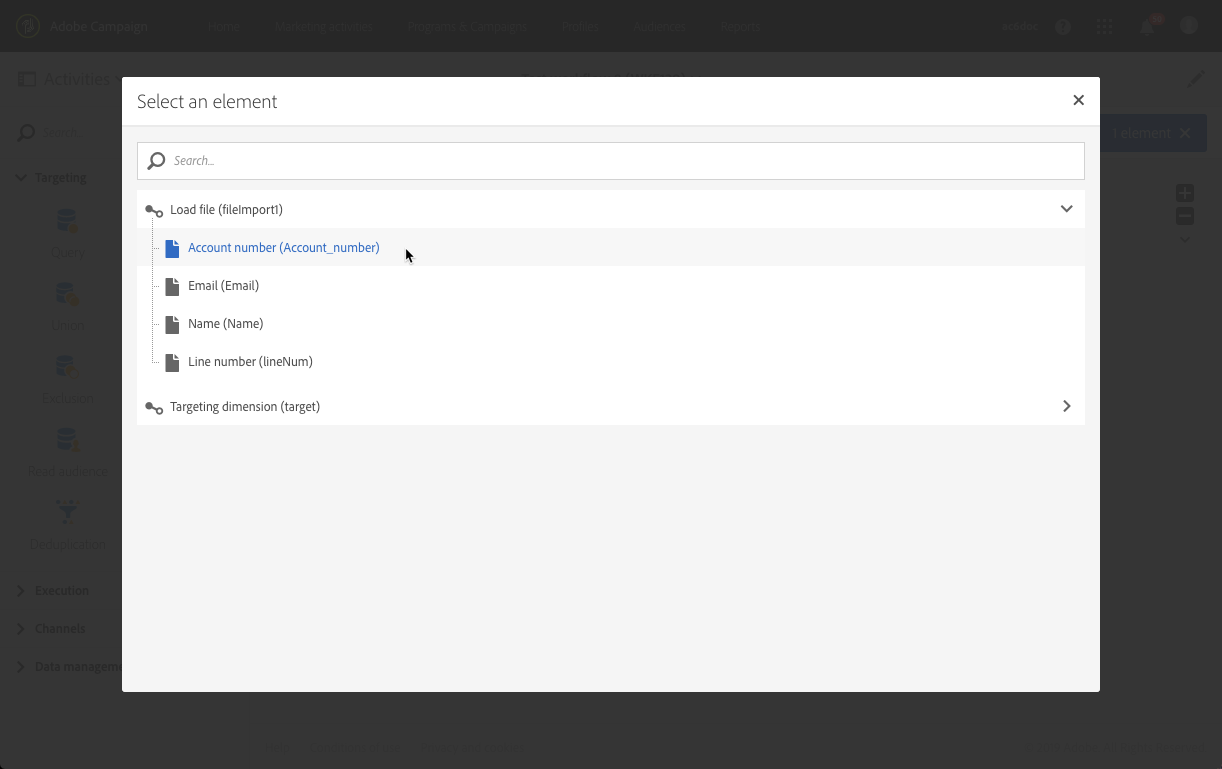This screenshot has height=769, width=1222.
Task: Click the Adobe Campaign logo
Action: (x=28, y=26)
